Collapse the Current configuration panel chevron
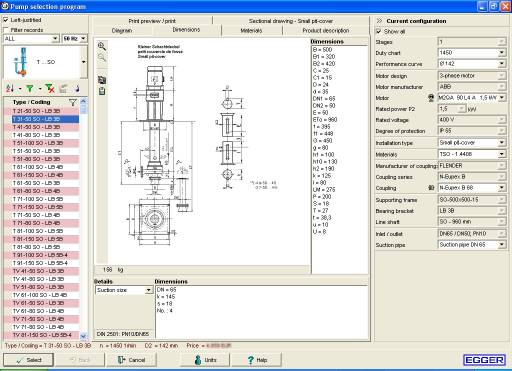This screenshot has height=371, width=512. tap(379, 21)
